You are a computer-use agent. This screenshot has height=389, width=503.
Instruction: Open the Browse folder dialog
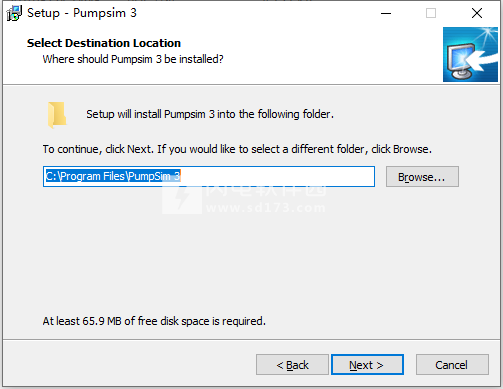click(x=422, y=177)
